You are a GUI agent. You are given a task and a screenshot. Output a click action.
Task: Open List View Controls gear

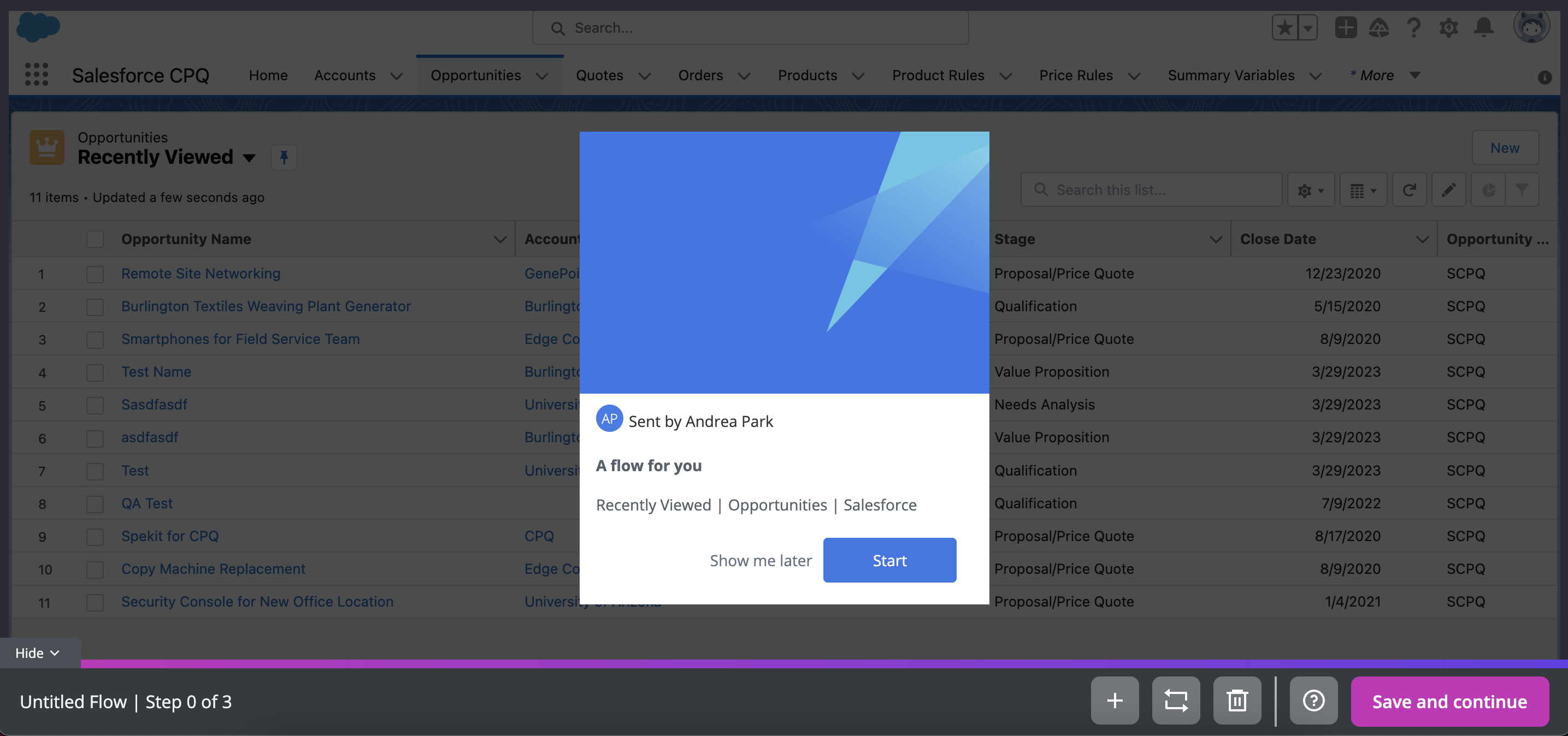pyautogui.click(x=1311, y=191)
